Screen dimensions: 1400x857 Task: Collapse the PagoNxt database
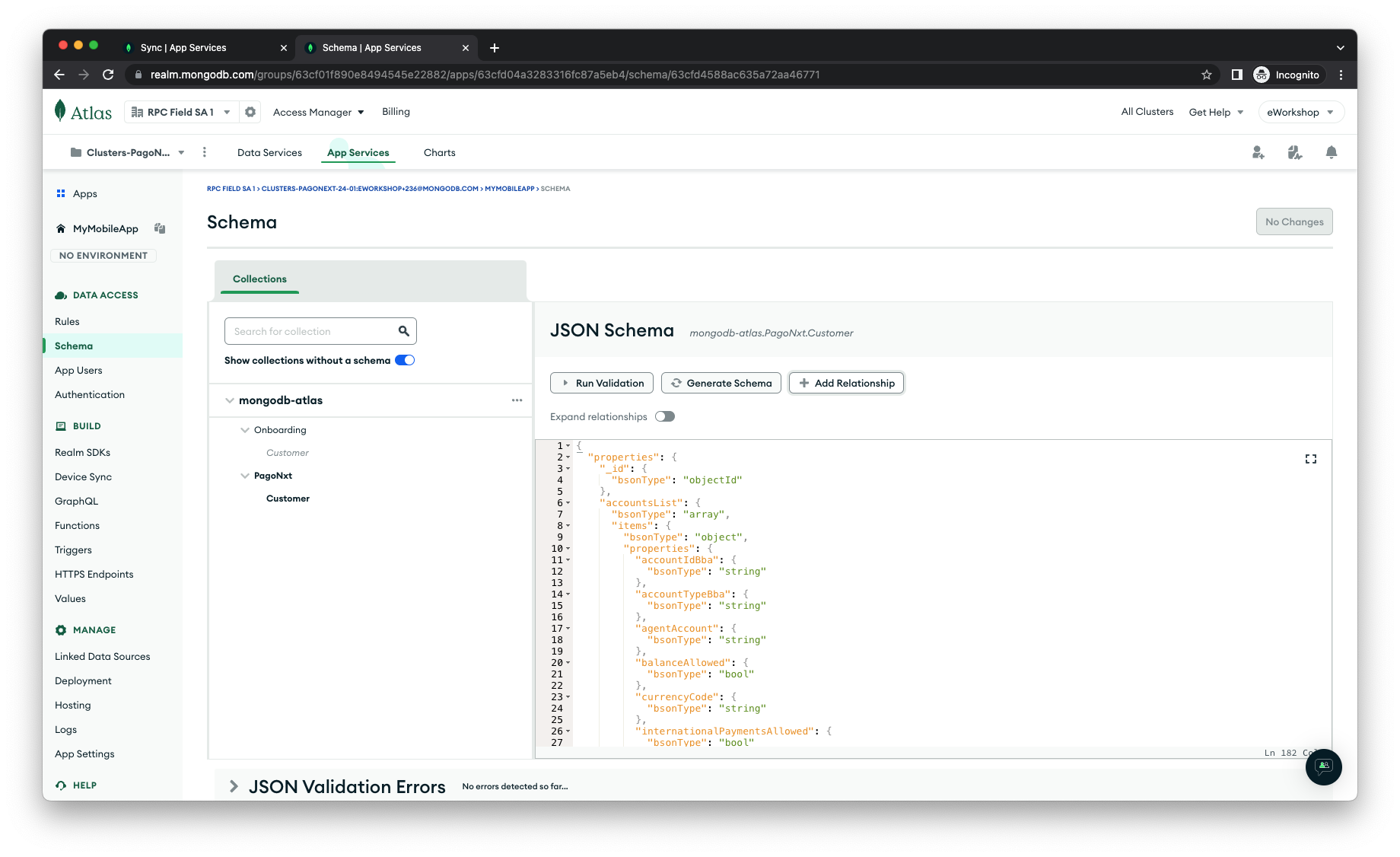click(245, 476)
